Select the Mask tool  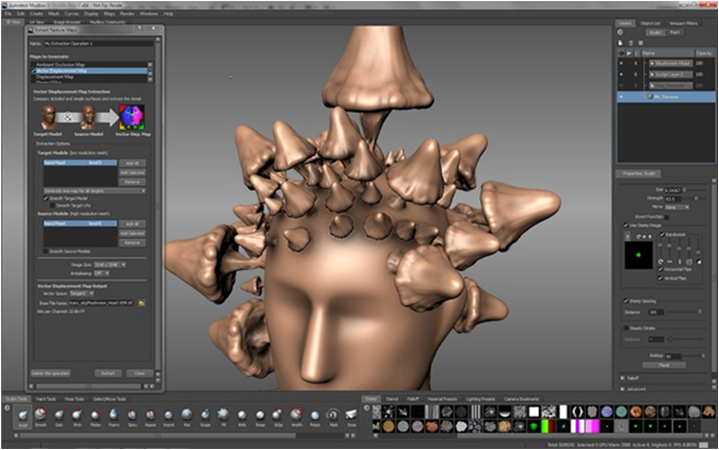pyautogui.click(x=333, y=417)
